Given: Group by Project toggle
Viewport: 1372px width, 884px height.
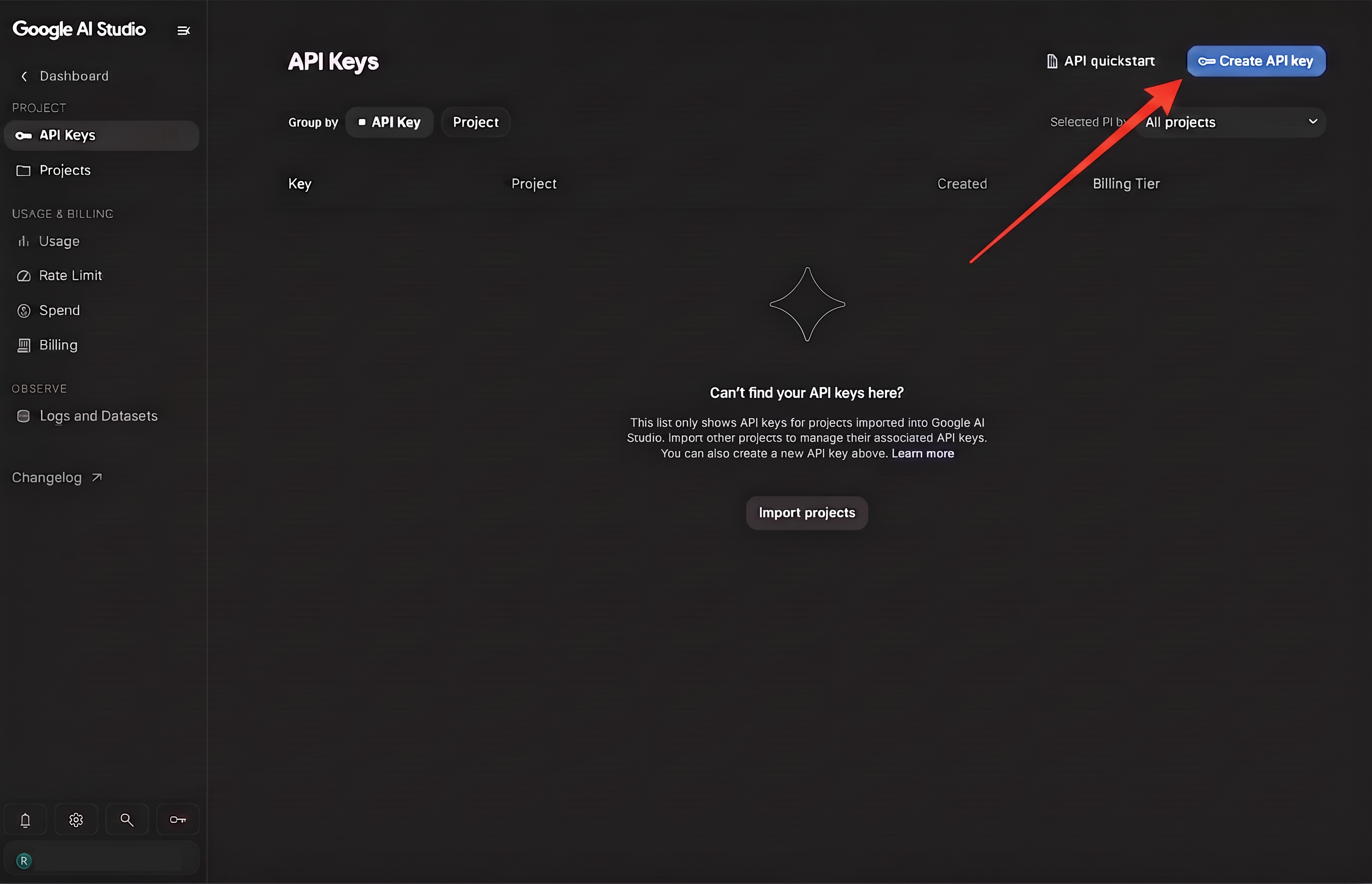Looking at the screenshot, I should (x=476, y=122).
